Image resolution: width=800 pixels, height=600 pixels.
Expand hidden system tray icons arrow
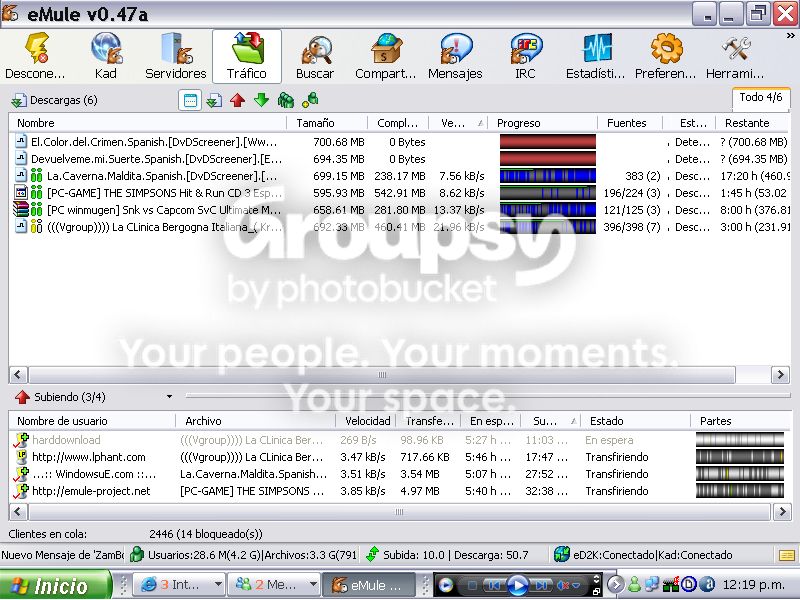pos(616,585)
